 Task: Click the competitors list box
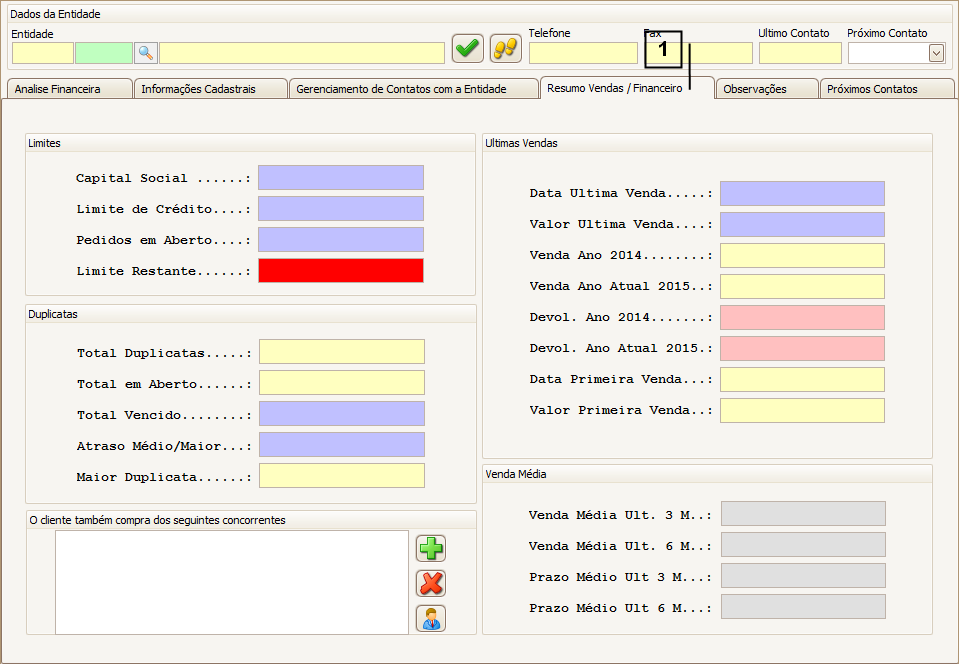[x=231, y=582]
